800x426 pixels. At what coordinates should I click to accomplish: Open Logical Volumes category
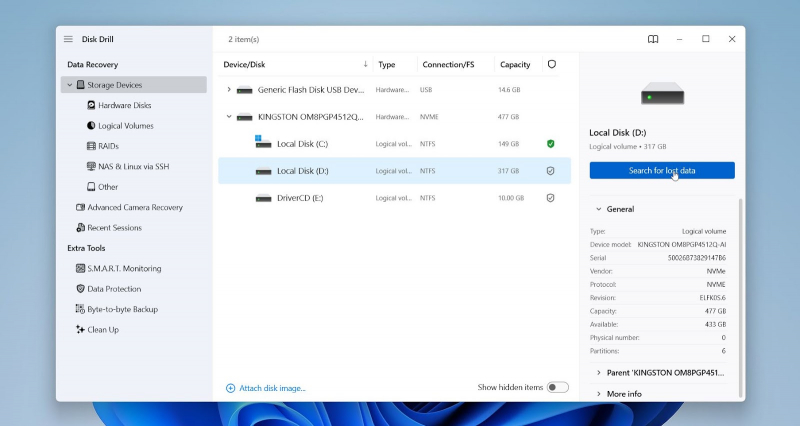click(126, 126)
